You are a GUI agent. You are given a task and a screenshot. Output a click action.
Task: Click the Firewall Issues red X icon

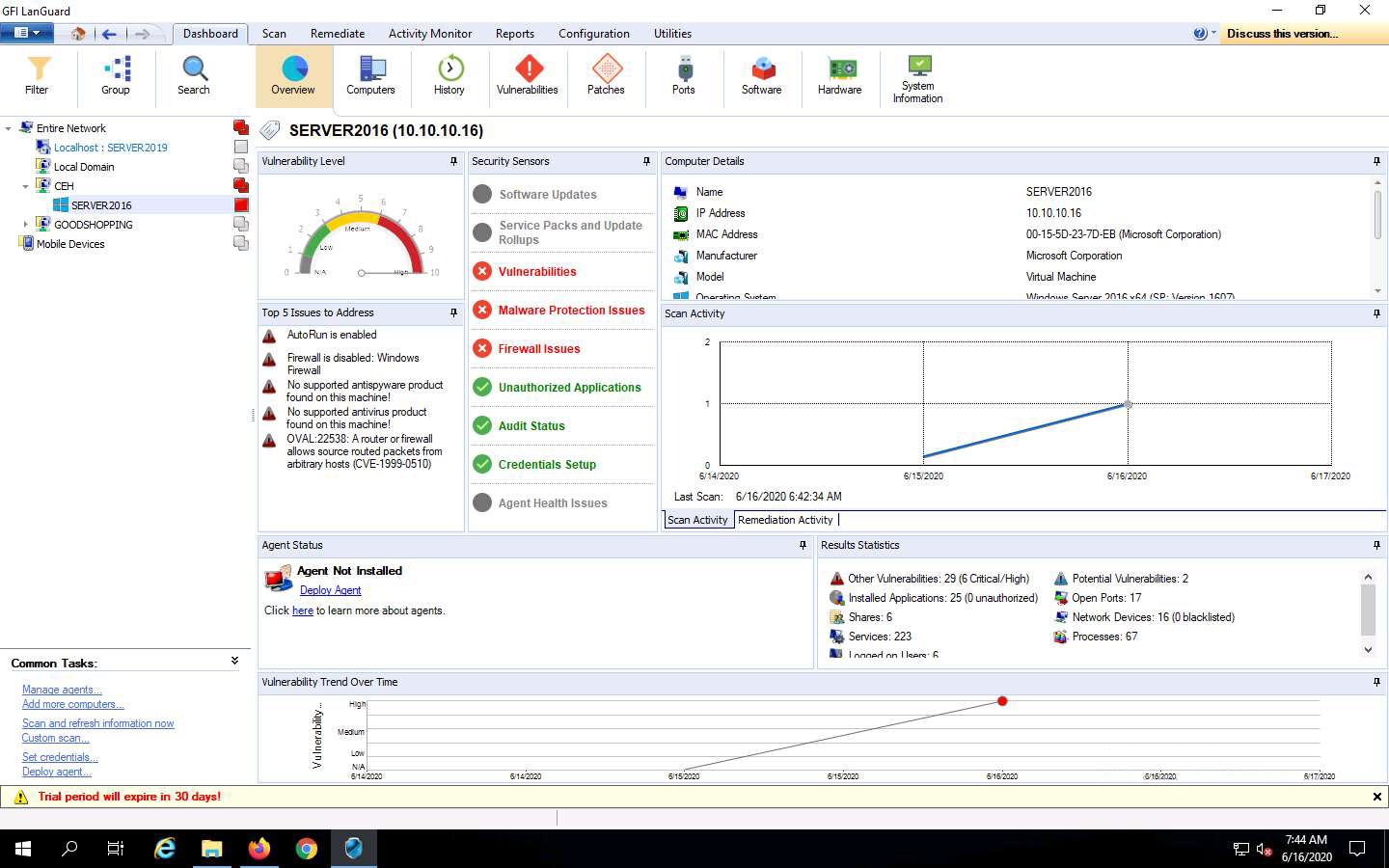coord(482,349)
